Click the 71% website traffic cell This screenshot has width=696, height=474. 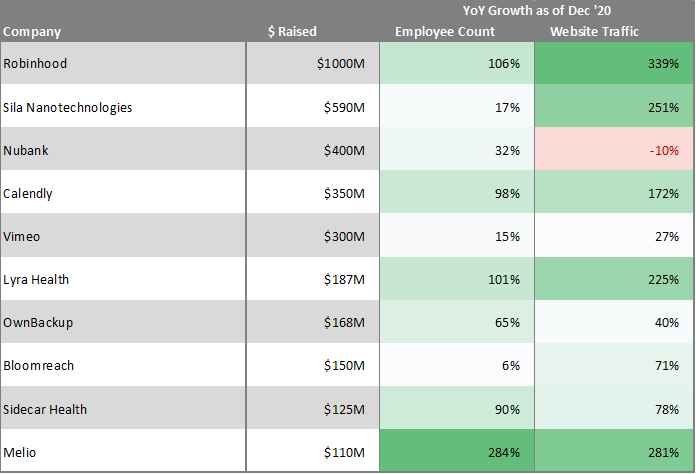tap(614, 364)
